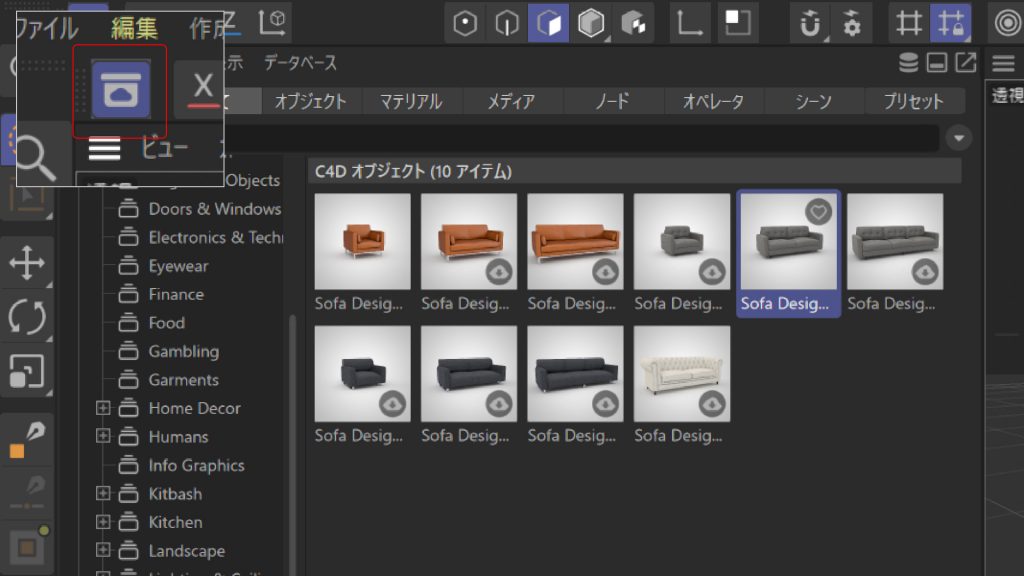The image size is (1024, 576).
Task: Click the open-in-new-window icon top right
Action: pyautogui.click(x=965, y=62)
